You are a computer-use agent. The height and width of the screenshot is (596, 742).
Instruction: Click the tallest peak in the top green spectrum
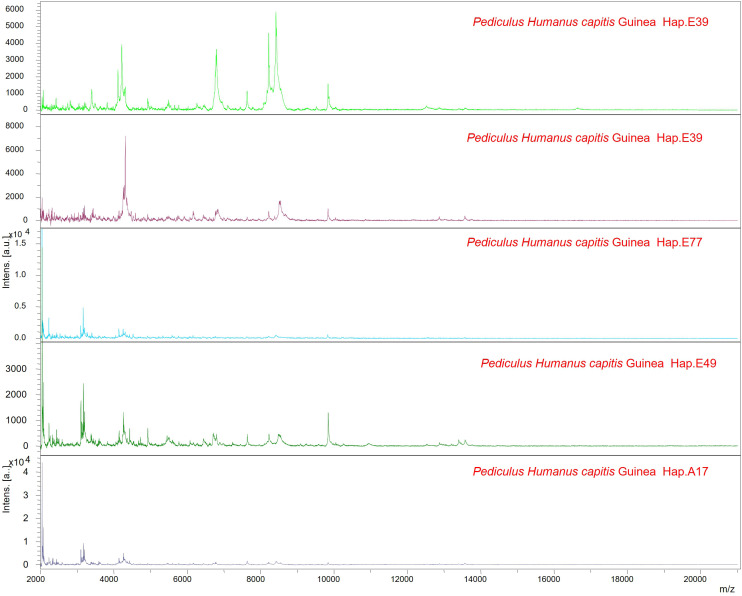[x=276, y=14]
